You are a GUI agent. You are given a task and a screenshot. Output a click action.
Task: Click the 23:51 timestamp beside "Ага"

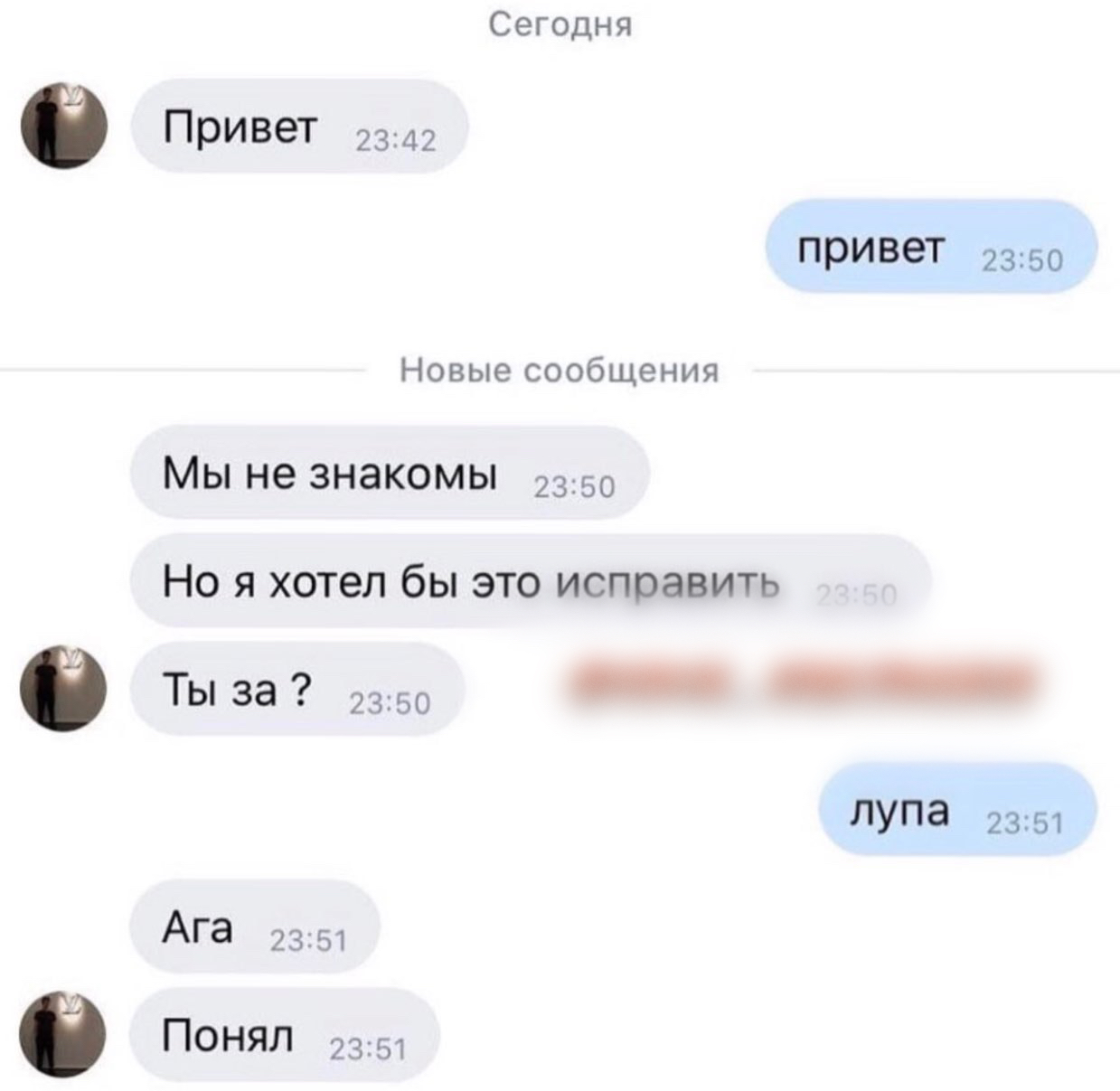coord(308,942)
